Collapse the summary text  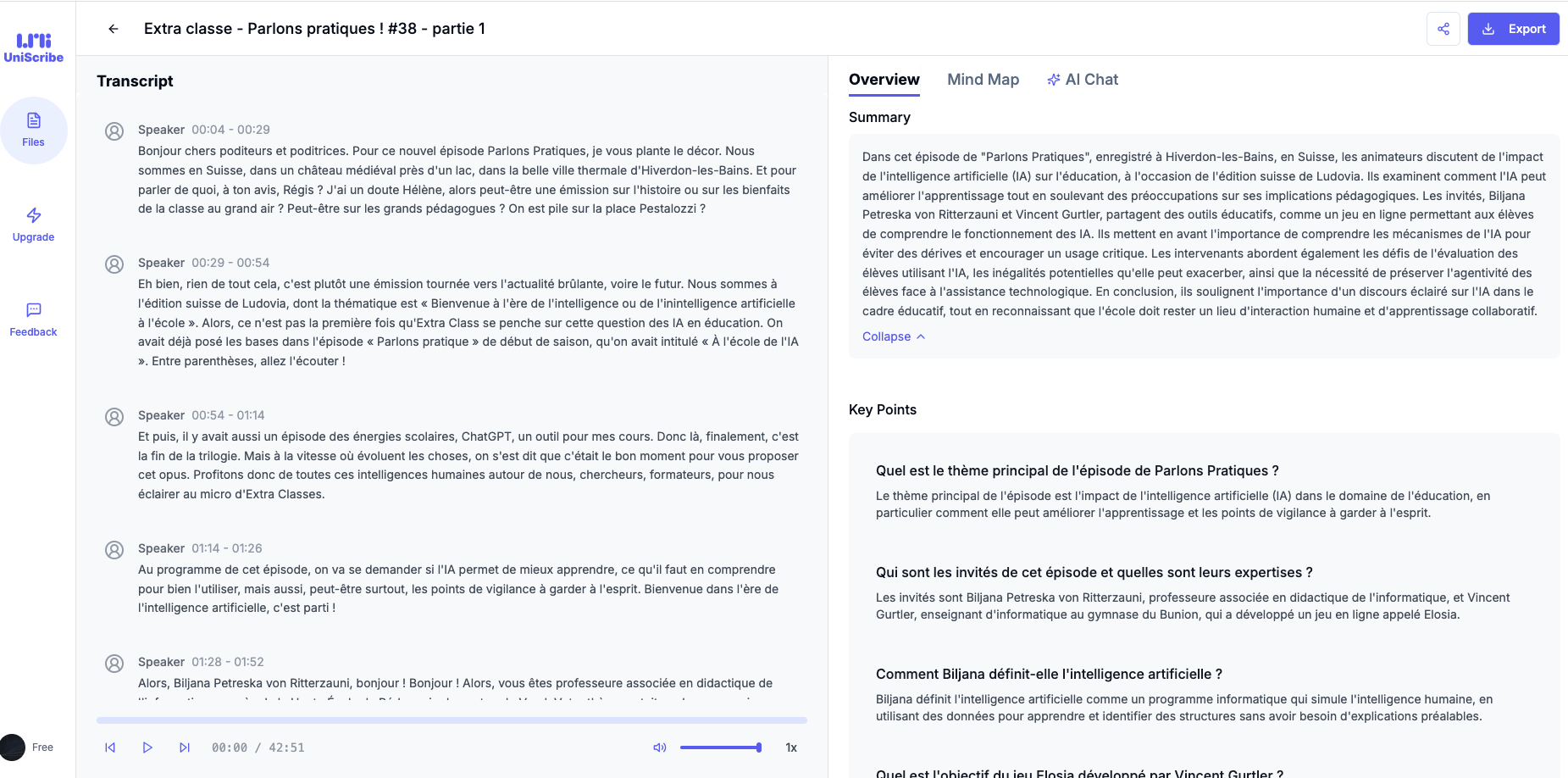(x=893, y=336)
